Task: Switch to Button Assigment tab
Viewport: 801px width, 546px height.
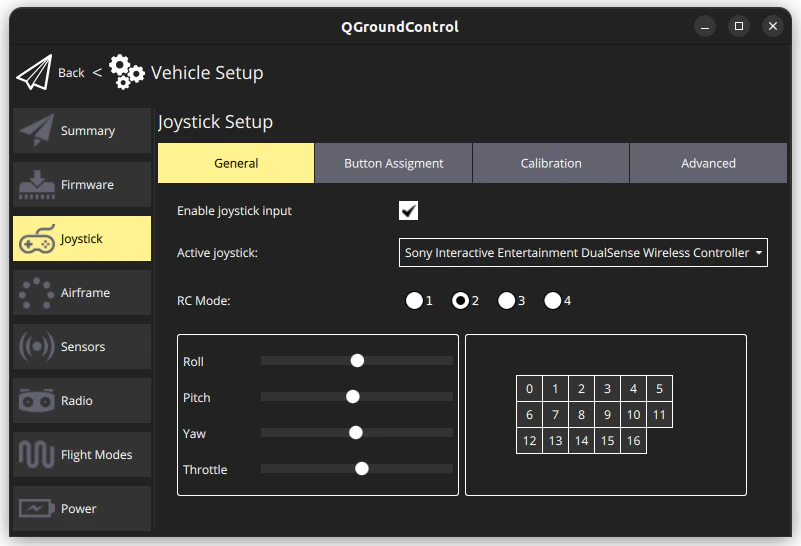Action: (393, 163)
